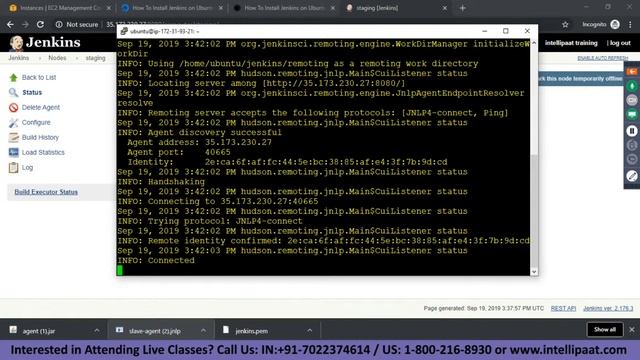Click the intellipaat training user link
The height and width of the screenshot is (360, 640).
(571, 43)
